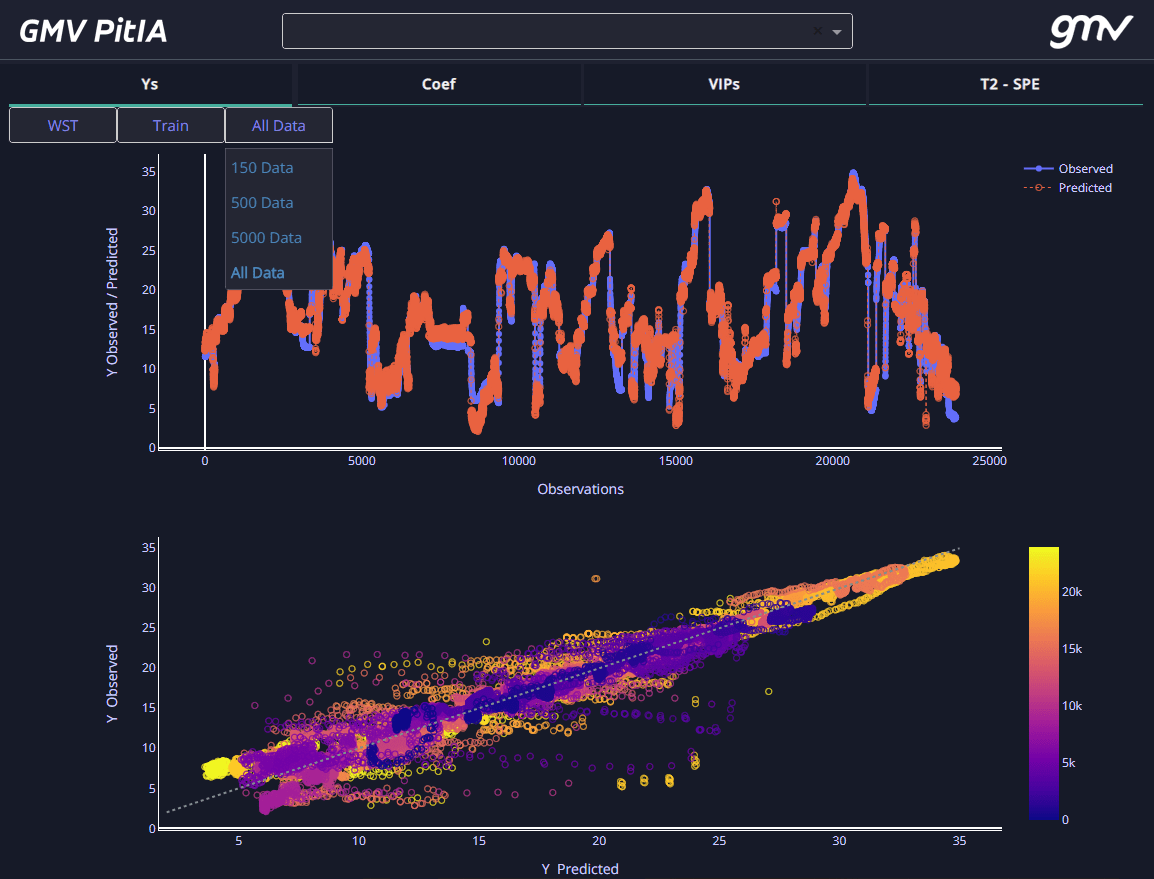This screenshot has width=1154, height=879.
Task: Choose 500 Data from the menu
Action: click(262, 202)
